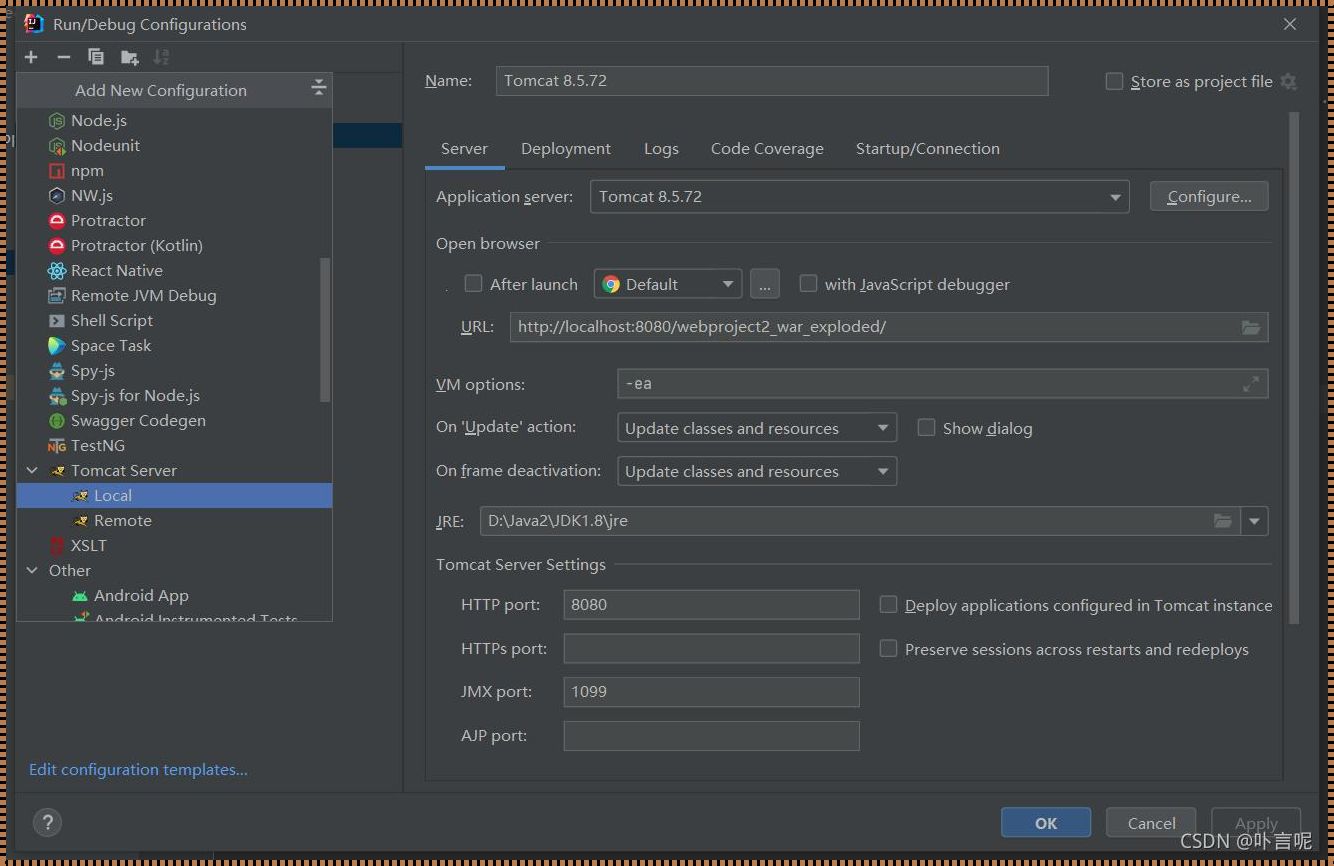Image resolution: width=1334 pixels, height=866 pixels.
Task: Click the minus Remove Configuration icon
Action: point(63,57)
